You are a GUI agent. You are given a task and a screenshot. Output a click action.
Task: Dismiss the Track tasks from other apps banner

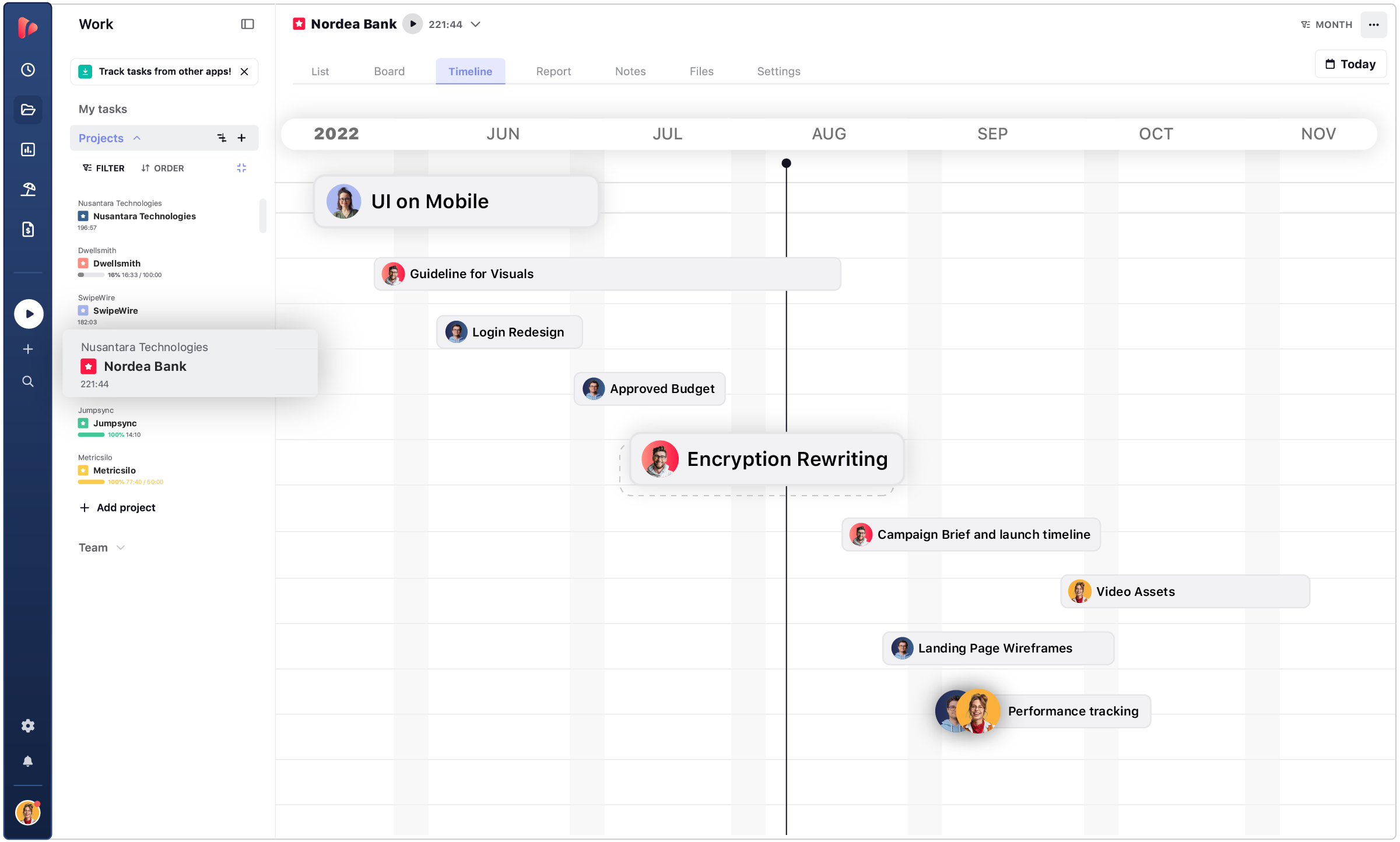[244, 71]
